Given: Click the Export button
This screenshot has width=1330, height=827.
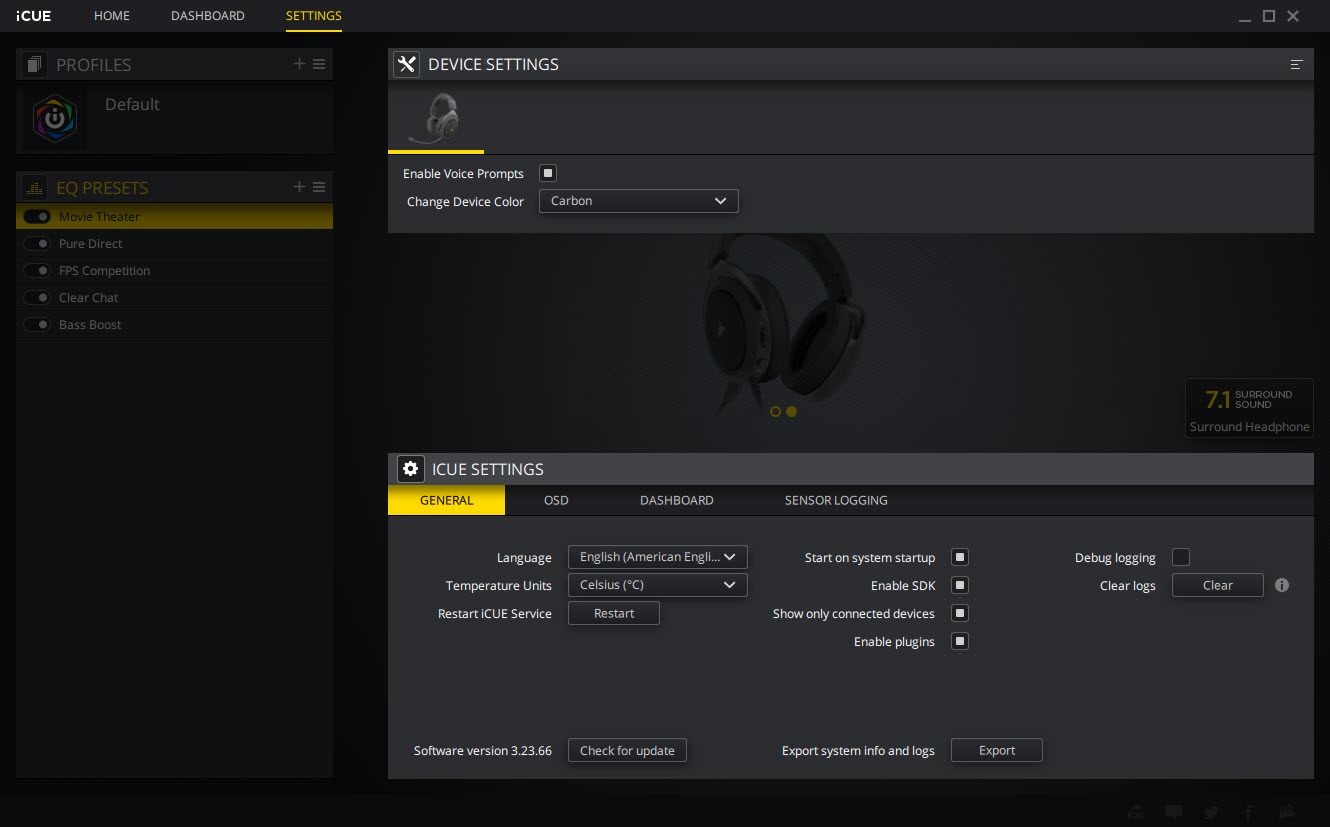Looking at the screenshot, I should (997, 750).
